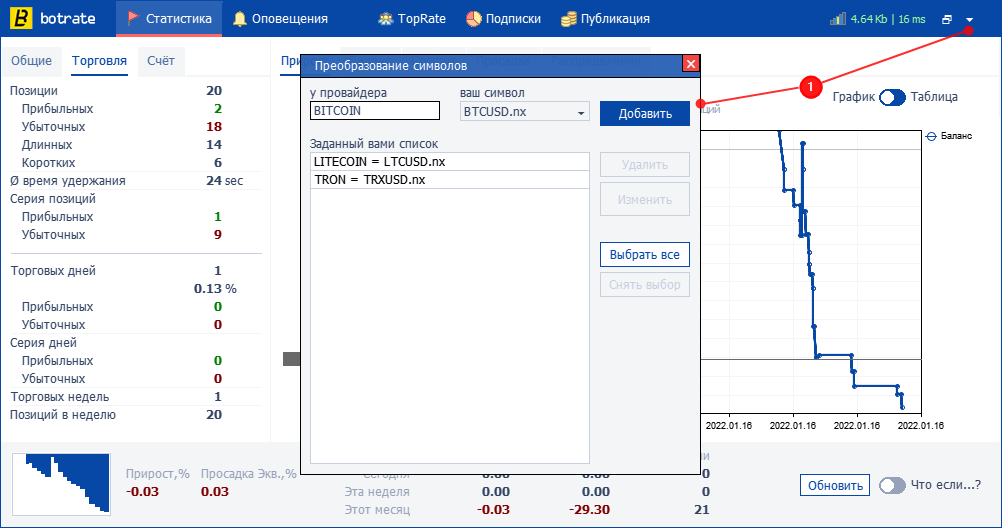Toggle Что если...? switch
1002x528 pixels.
892,485
